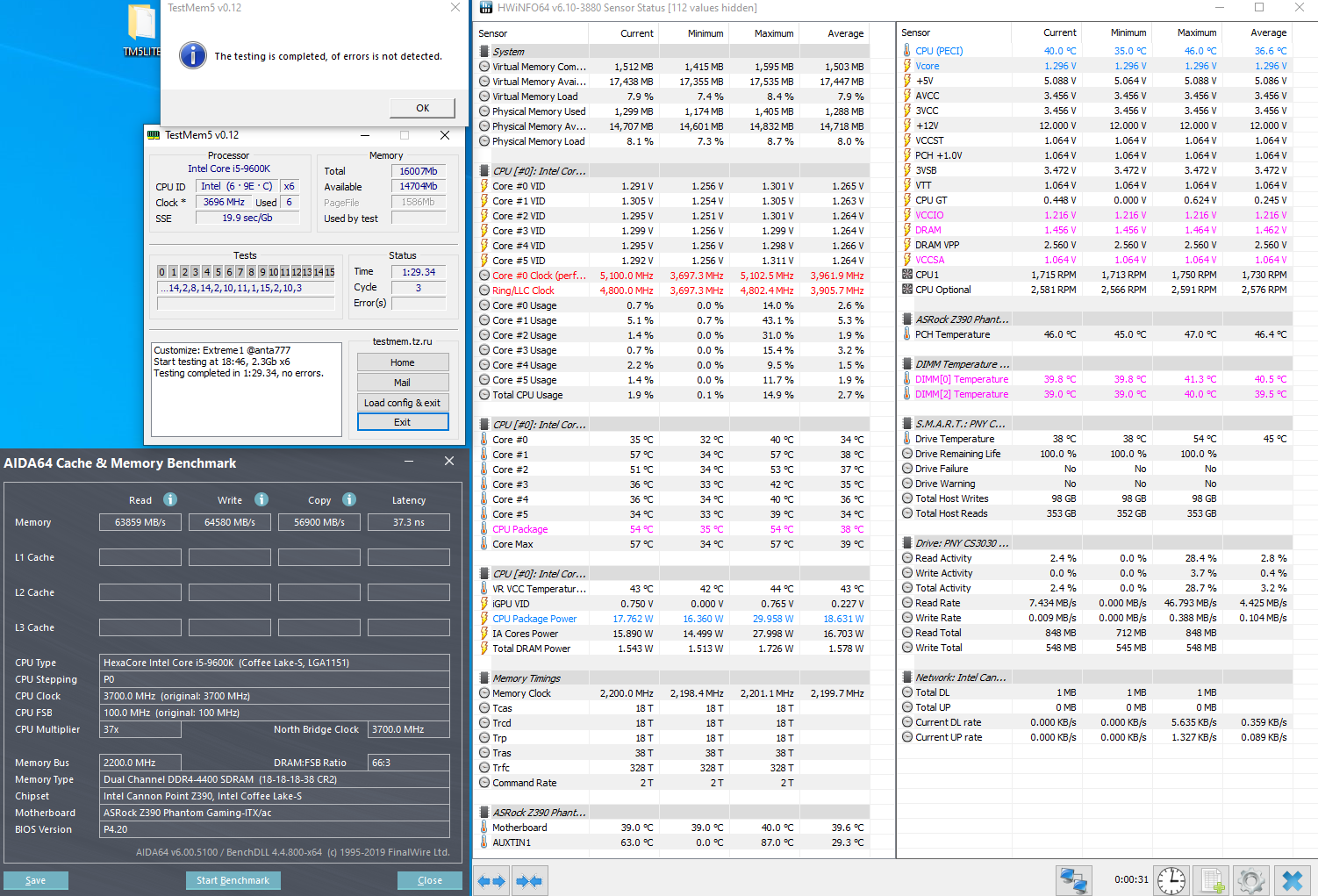
Task: Click Start Benchmark in AIDA64
Action: pyautogui.click(x=233, y=880)
